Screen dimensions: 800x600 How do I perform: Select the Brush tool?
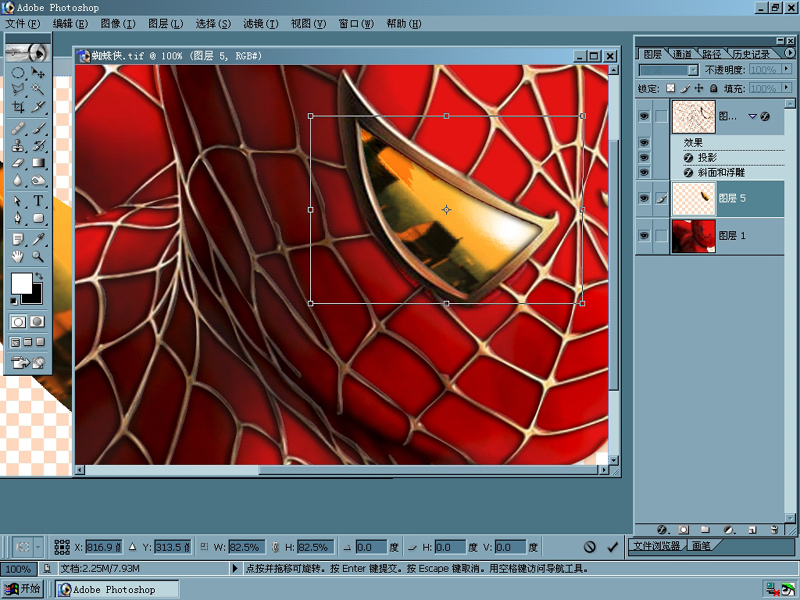pyautogui.click(x=38, y=128)
